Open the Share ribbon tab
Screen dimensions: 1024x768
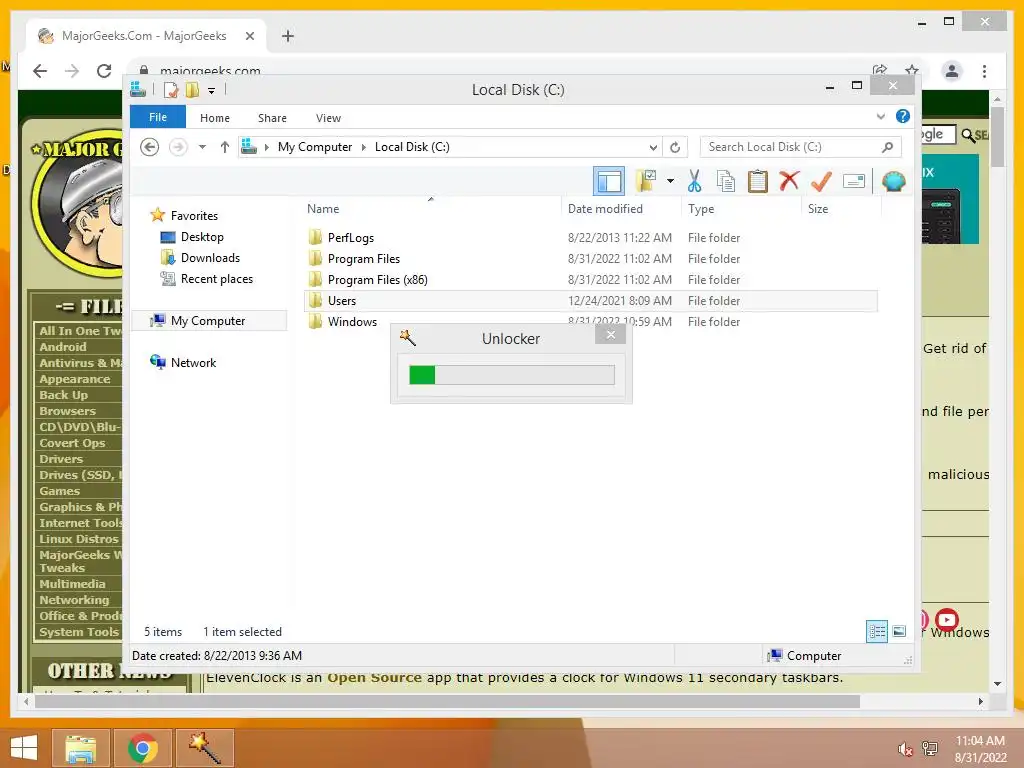(272, 118)
